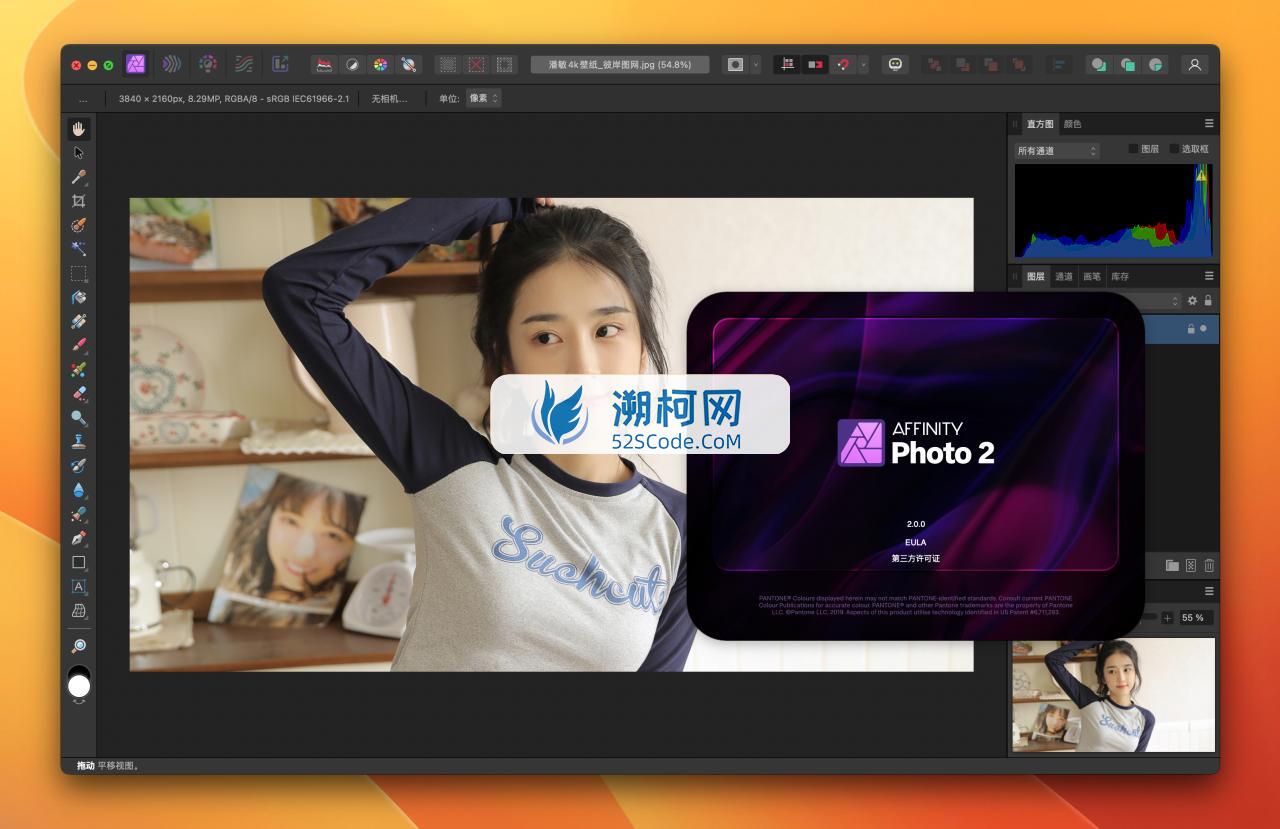Toggle force pixel alignment in toolbar
This screenshot has width=1280, height=829.
pos(788,64)
